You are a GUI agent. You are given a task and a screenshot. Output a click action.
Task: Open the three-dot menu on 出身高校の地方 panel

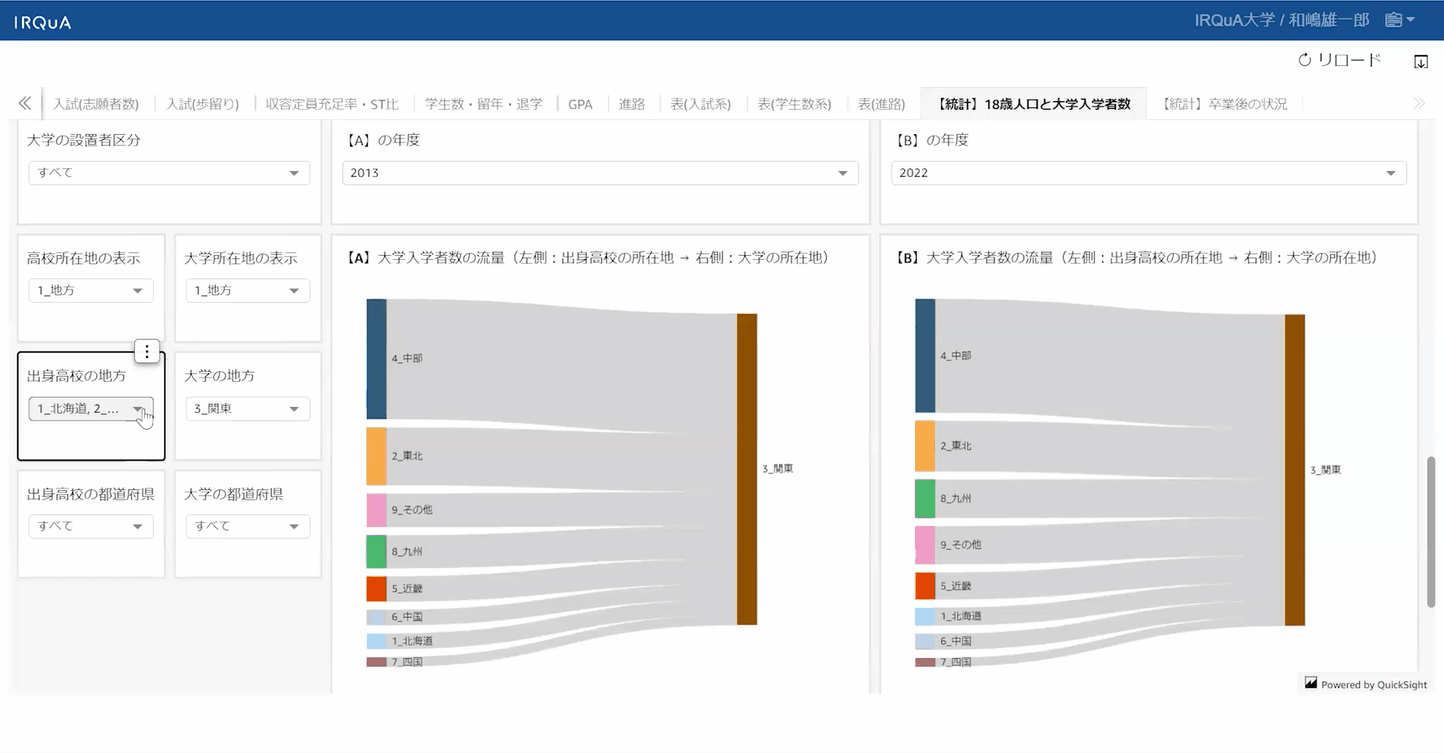[x=147, y=351]
